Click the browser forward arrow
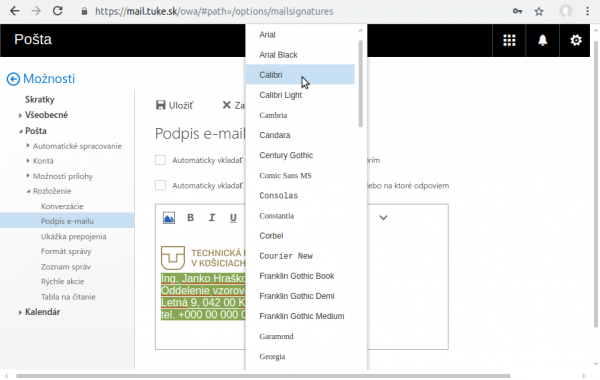The width and height of the screenshot is (600, 380). coord(36,11)
